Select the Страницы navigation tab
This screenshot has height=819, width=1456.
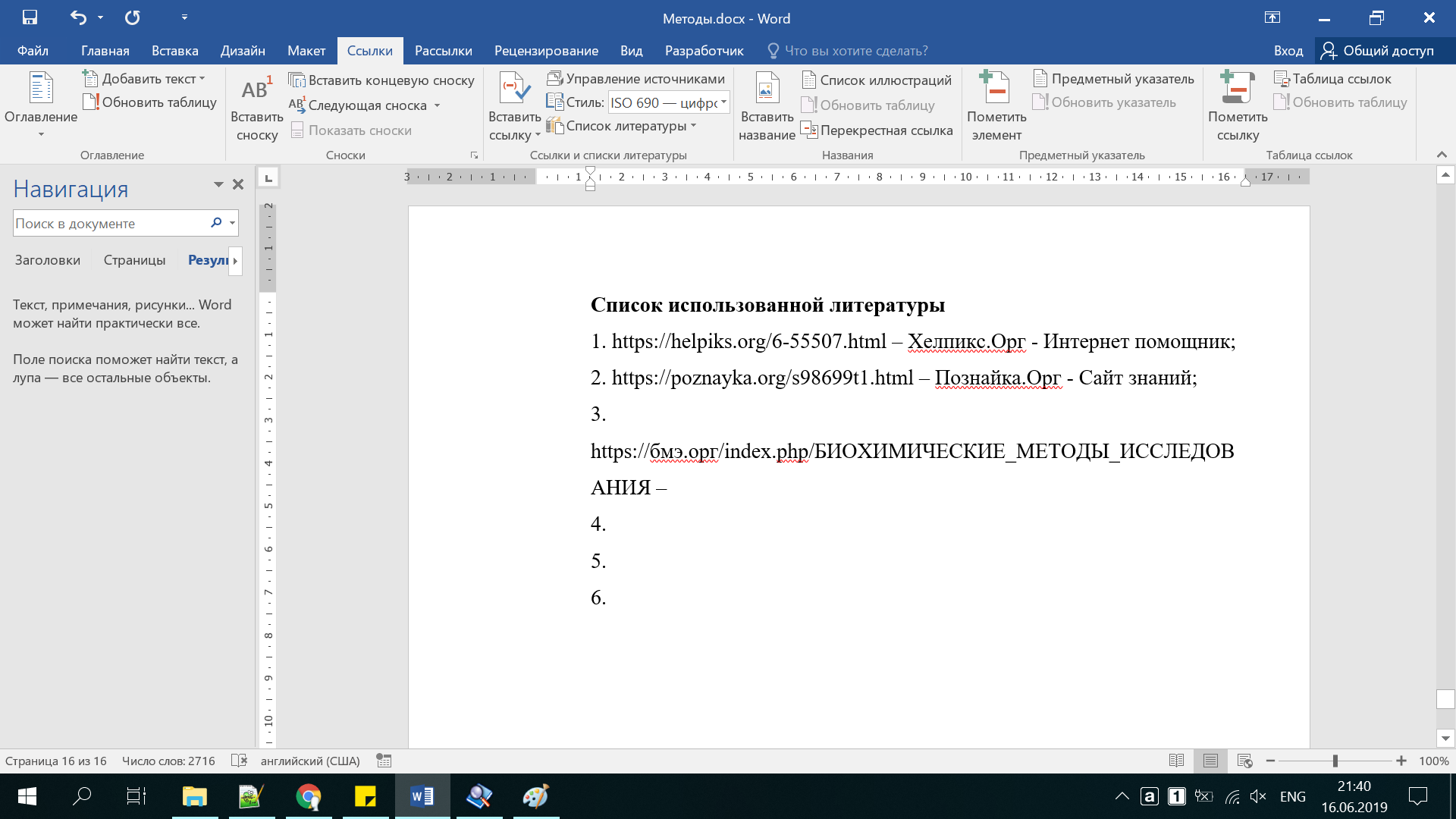(x=134, y=260)
